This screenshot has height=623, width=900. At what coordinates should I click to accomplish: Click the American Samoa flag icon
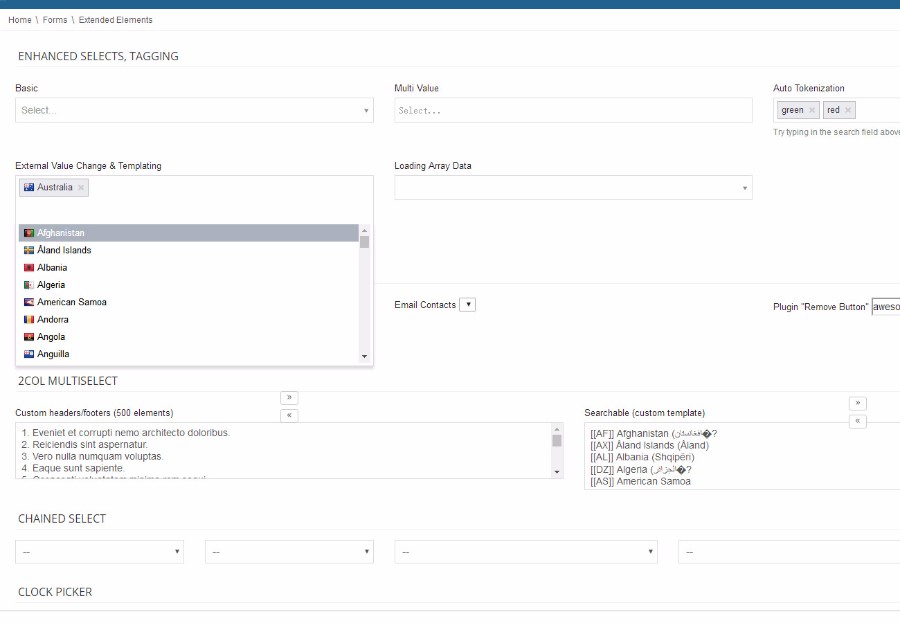pyautogui.click(x=29, y=302)
